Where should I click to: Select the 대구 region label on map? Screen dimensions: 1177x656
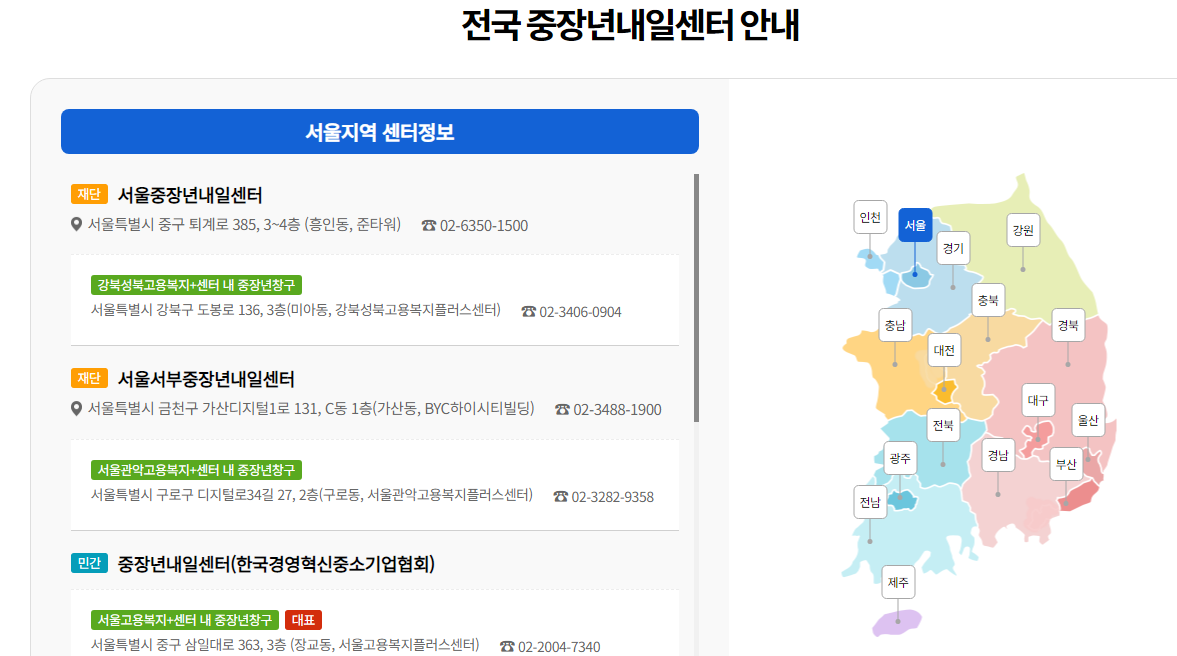(x=1038, y=400)
